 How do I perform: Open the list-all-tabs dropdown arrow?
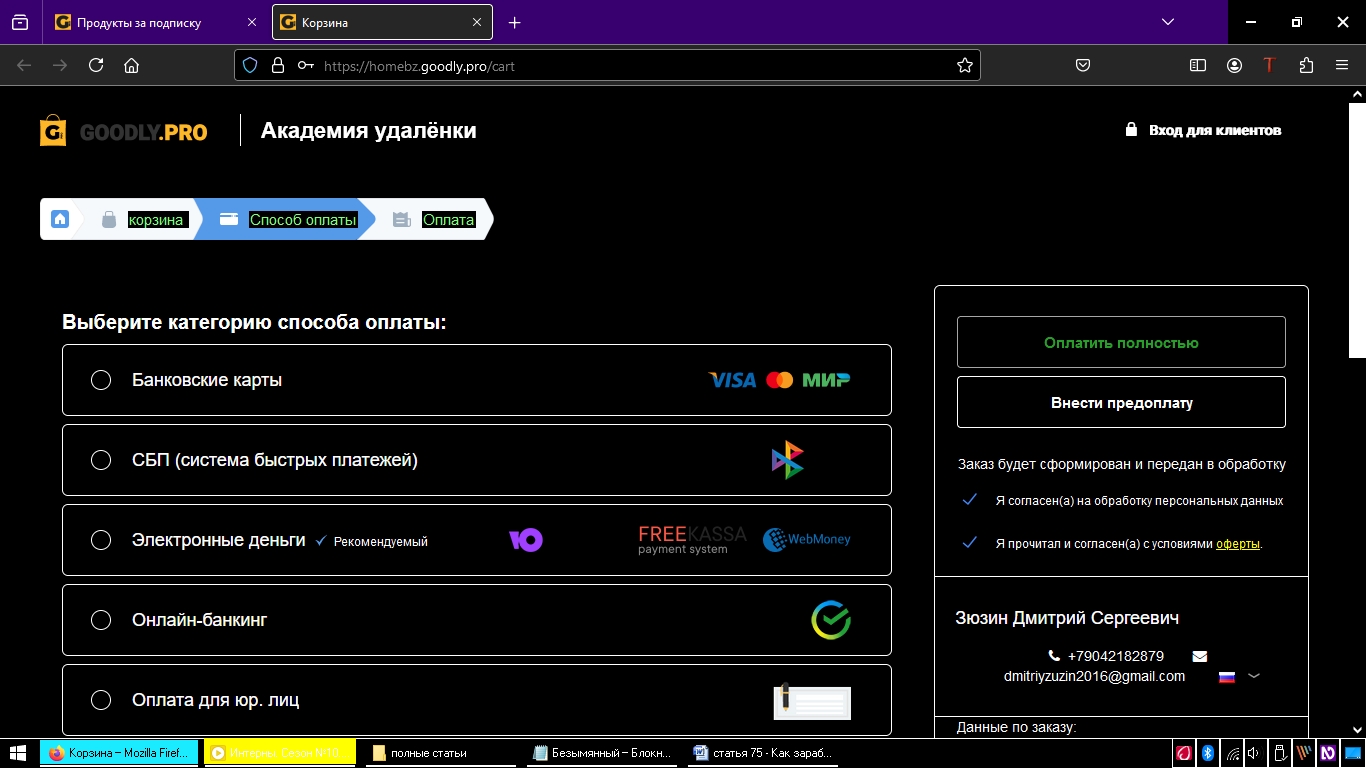(x=1168, y=22)
